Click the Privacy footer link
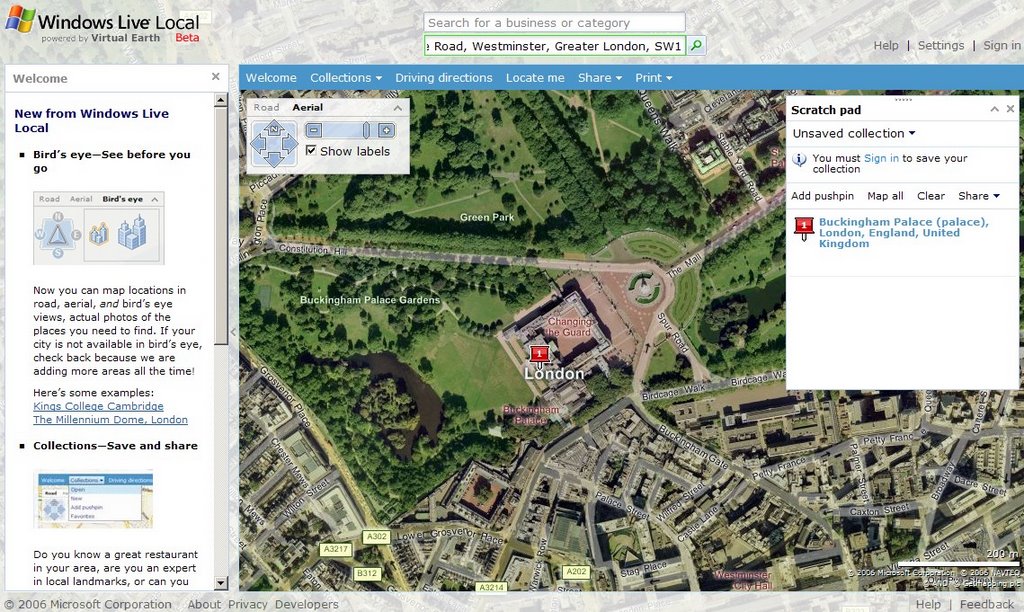 click(247, 604)
